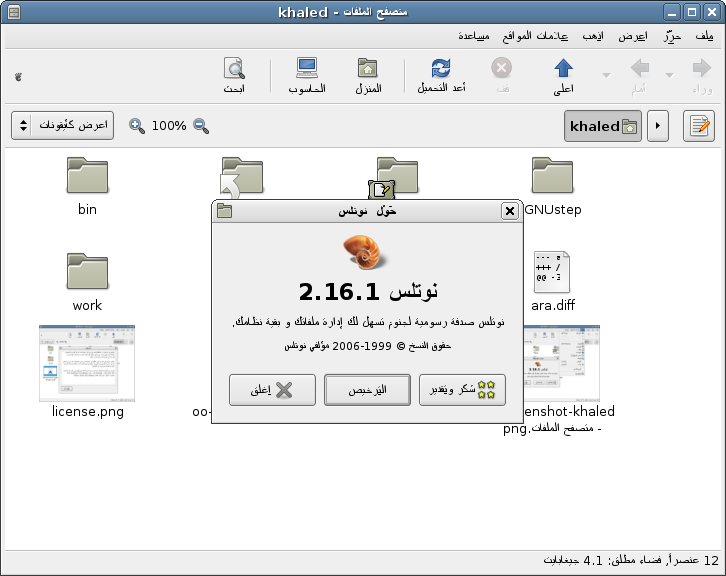
Task: Click the Computer (الحاسوب) toolbar icon
Action: point(307,69)
